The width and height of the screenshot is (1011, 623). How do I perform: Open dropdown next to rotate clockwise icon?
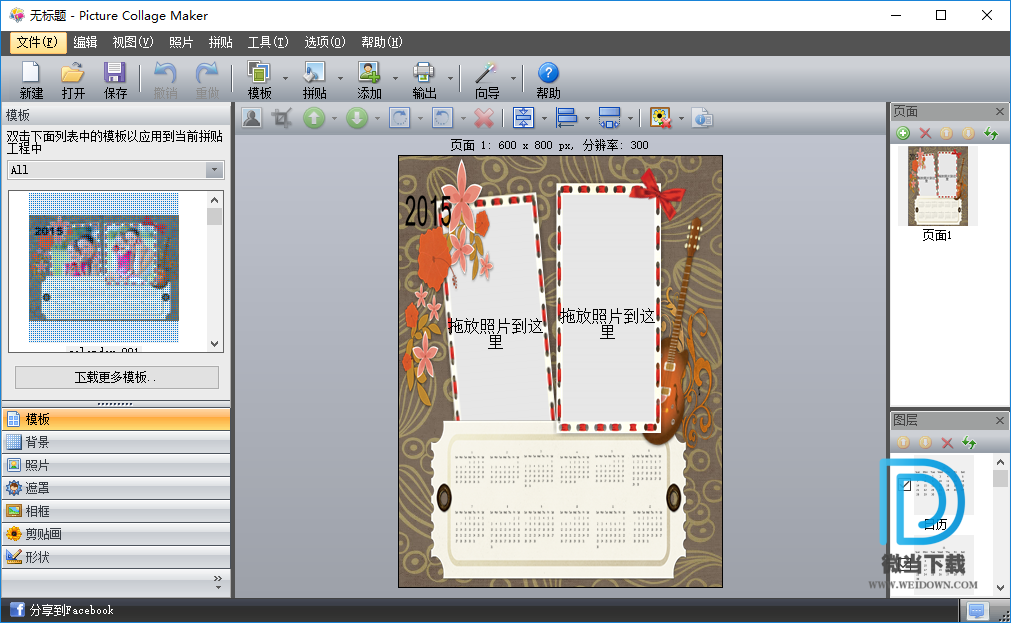coord(420,118)
